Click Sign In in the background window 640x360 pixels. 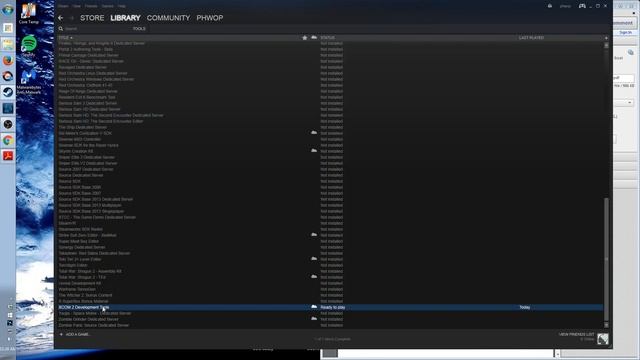(625, 32)
